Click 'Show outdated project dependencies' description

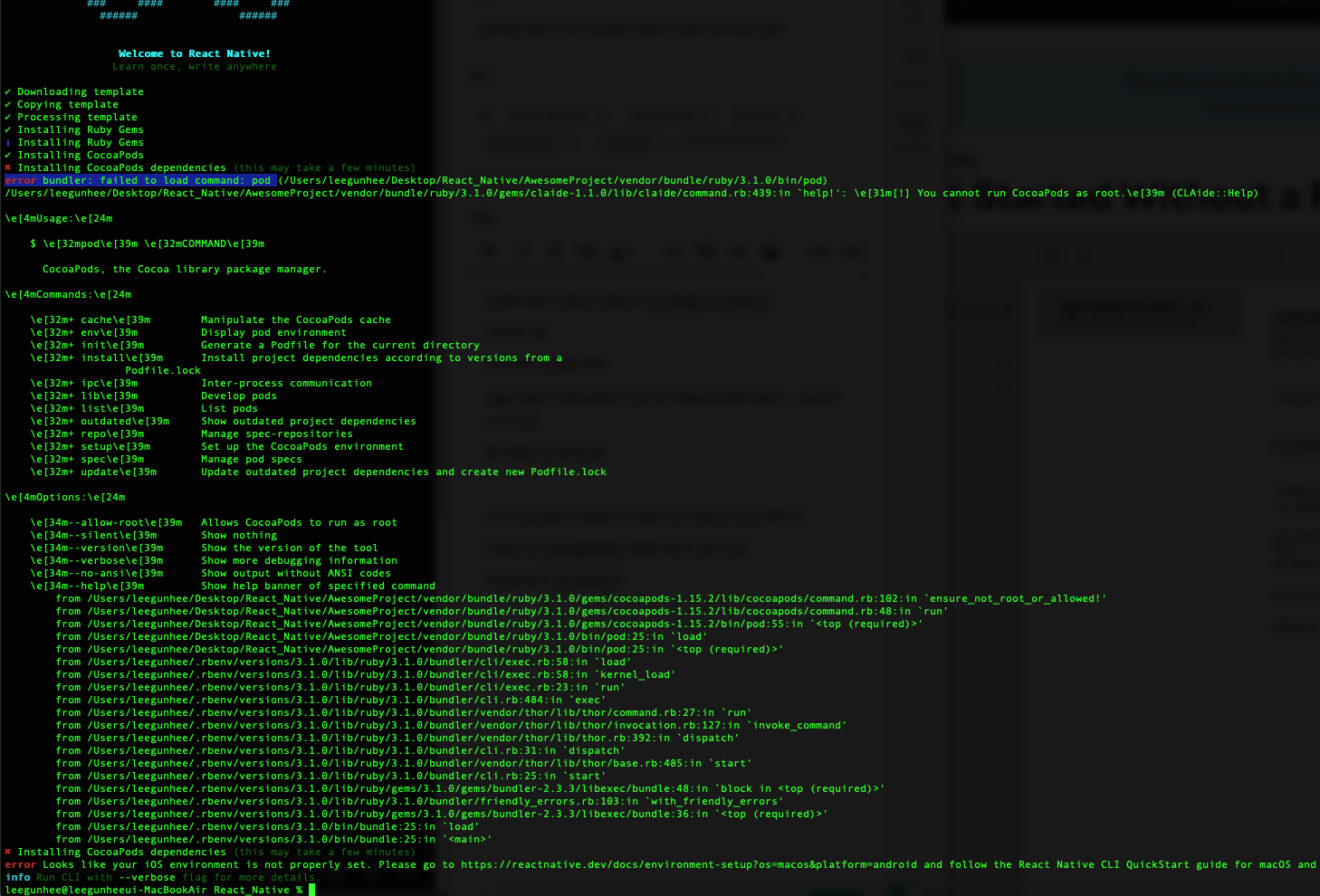click(309, 422)
